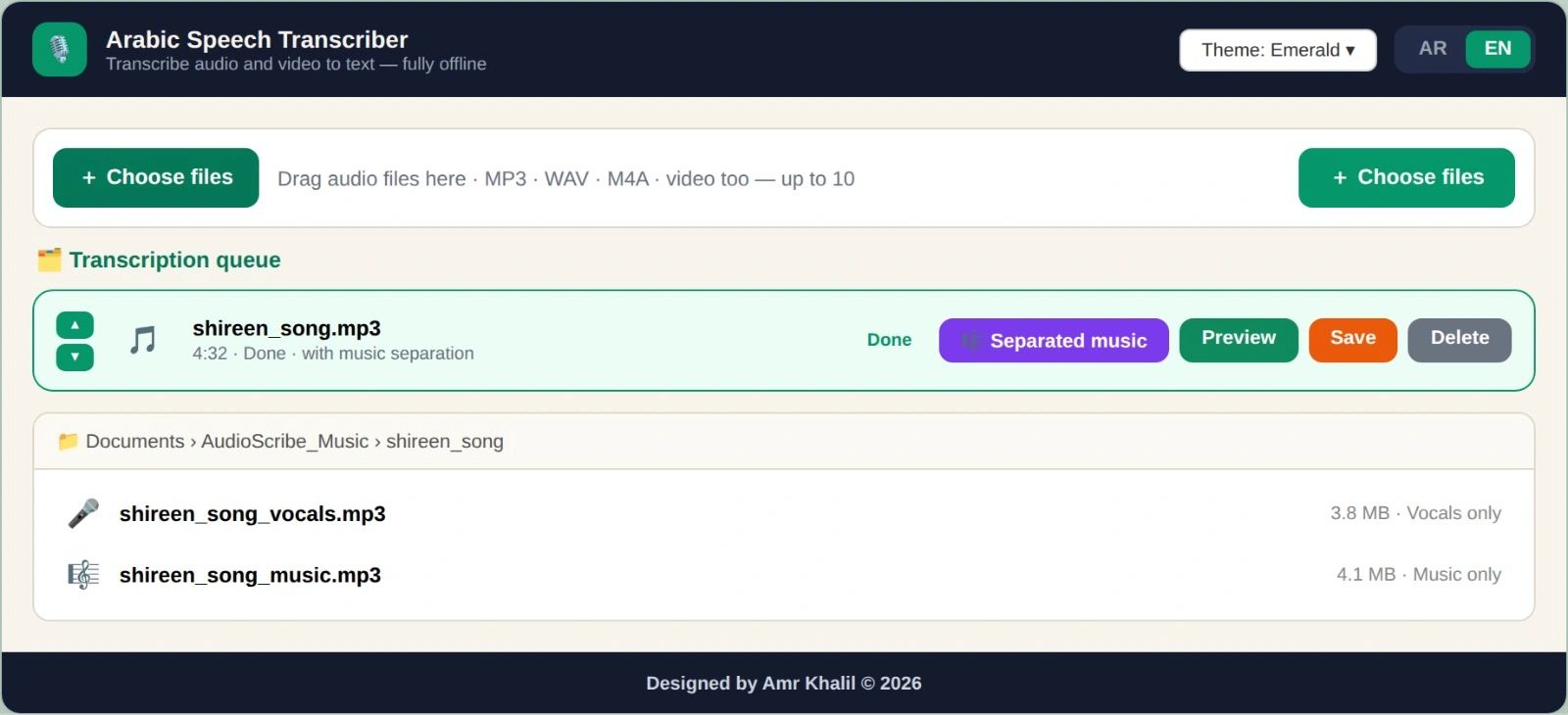Go to AudioScribe_Music in the breadcrumb
Image resolution: width=1568 pixels, height=715 pixels.
click(x=285, y=442)
